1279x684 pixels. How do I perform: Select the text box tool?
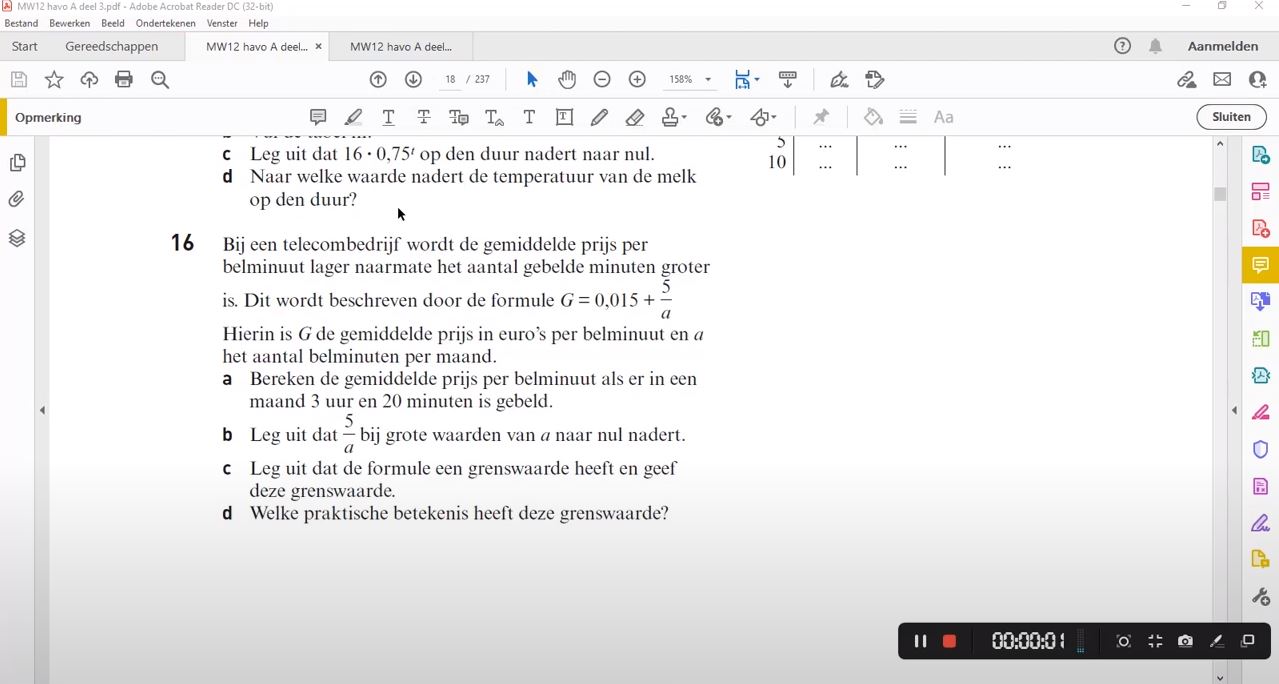click(564, 117)
